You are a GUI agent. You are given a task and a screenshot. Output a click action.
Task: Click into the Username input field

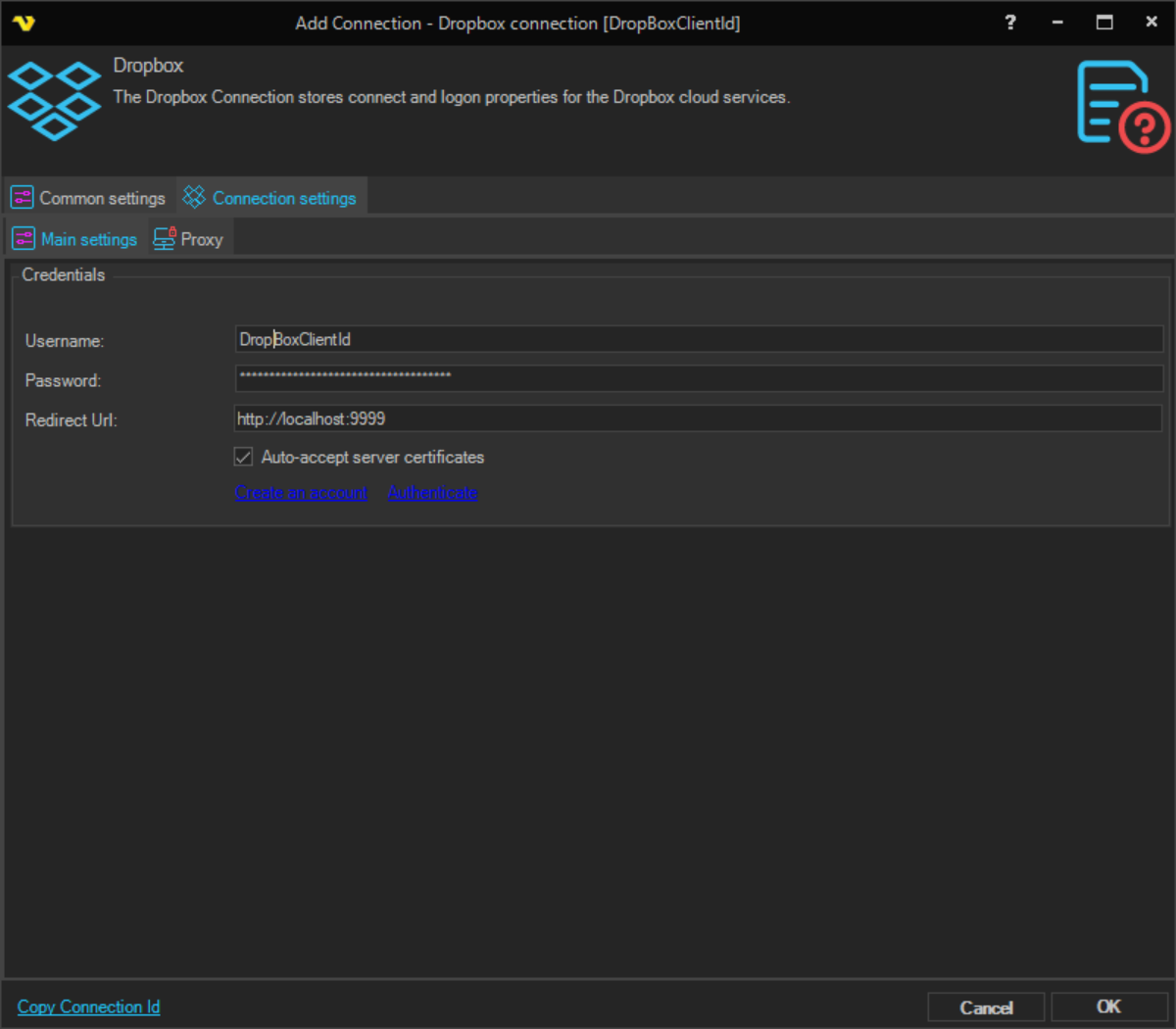[698, 339]
